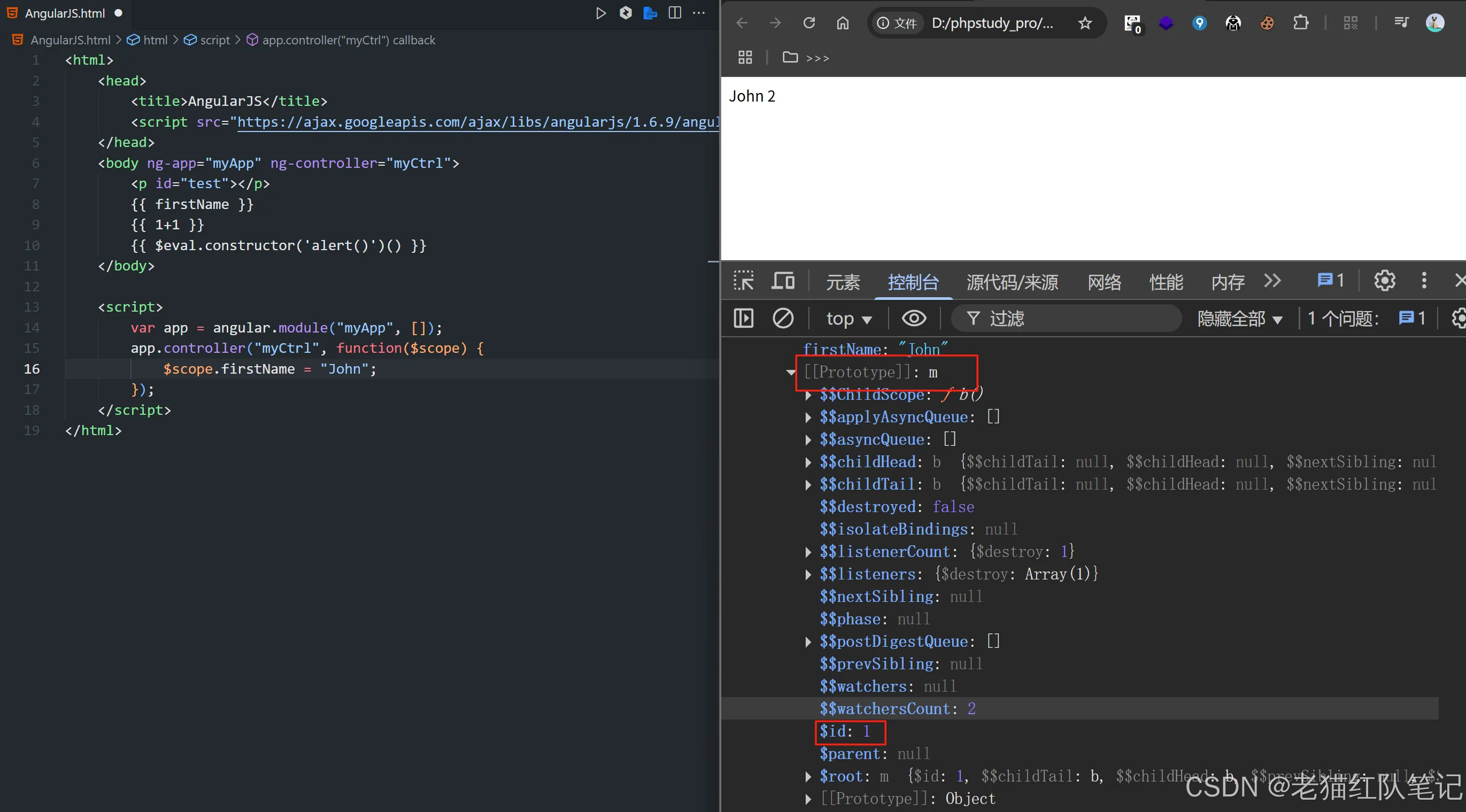Click the browser reload icon

(809, 23)
